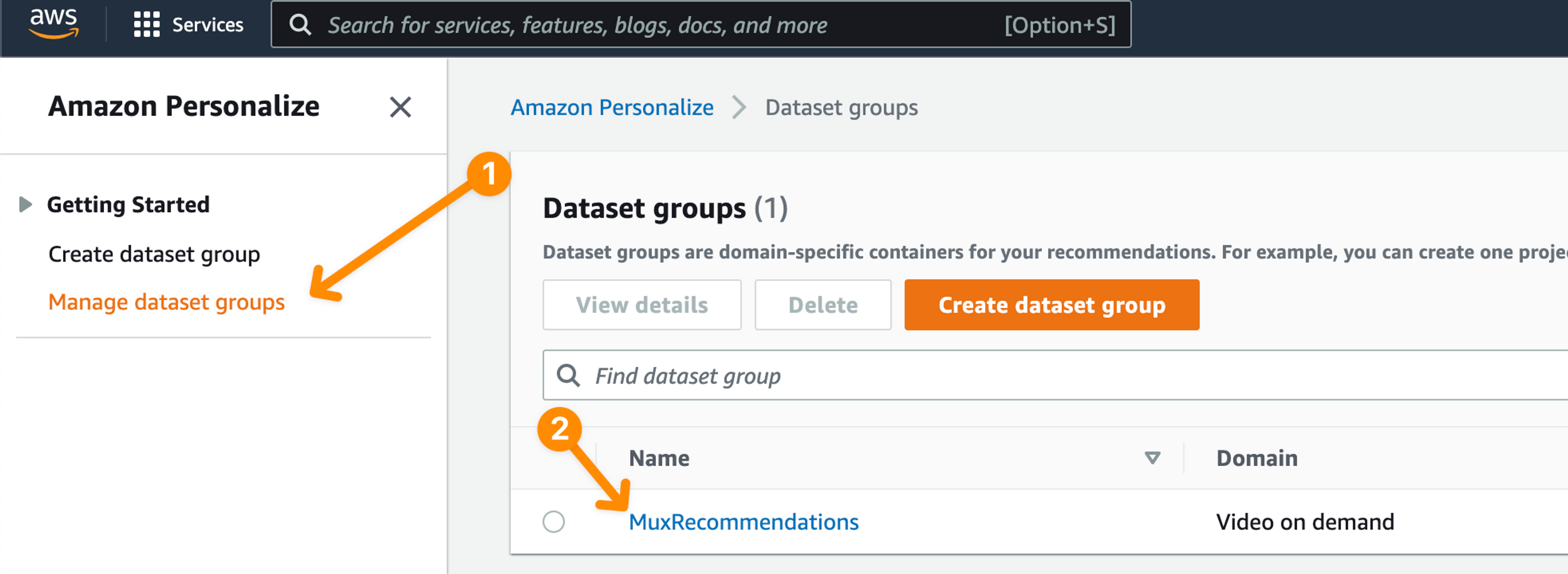The image size is (1568, 574).
Task: Open the MuxRecommendations dataset group link
Action: tap(743, 522)
